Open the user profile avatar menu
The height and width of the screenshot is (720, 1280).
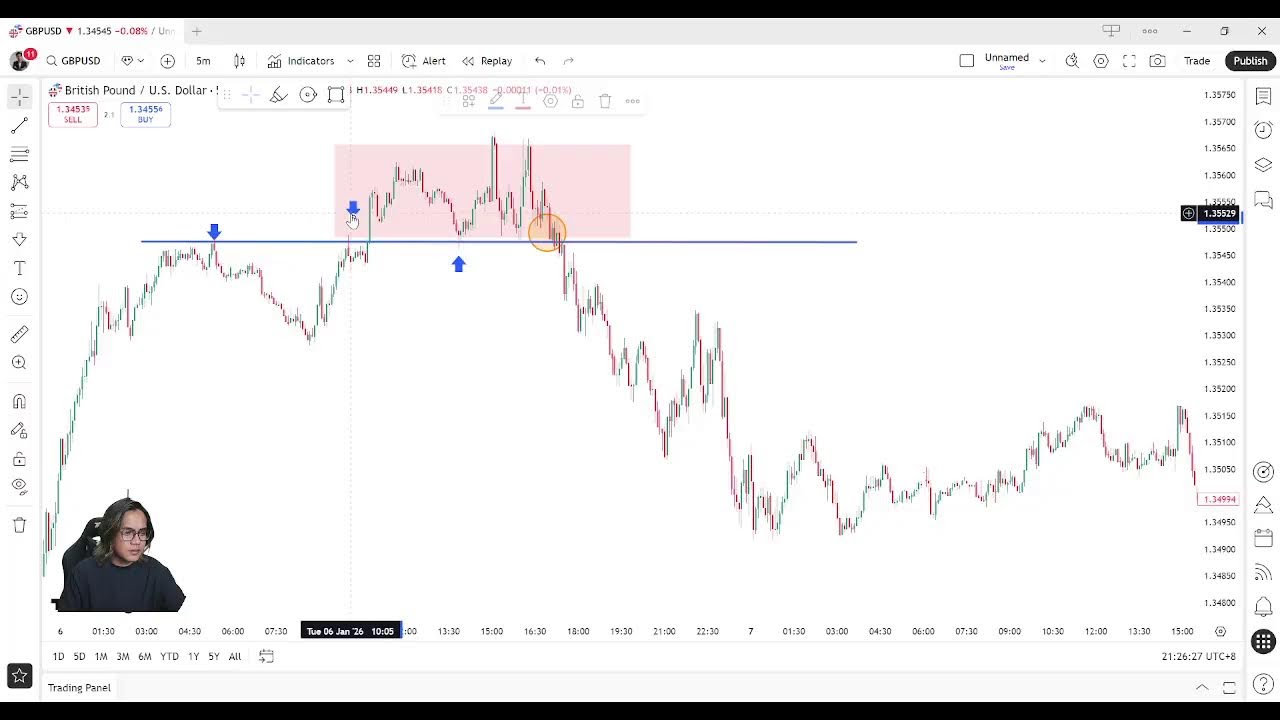(x=20, y=61)
